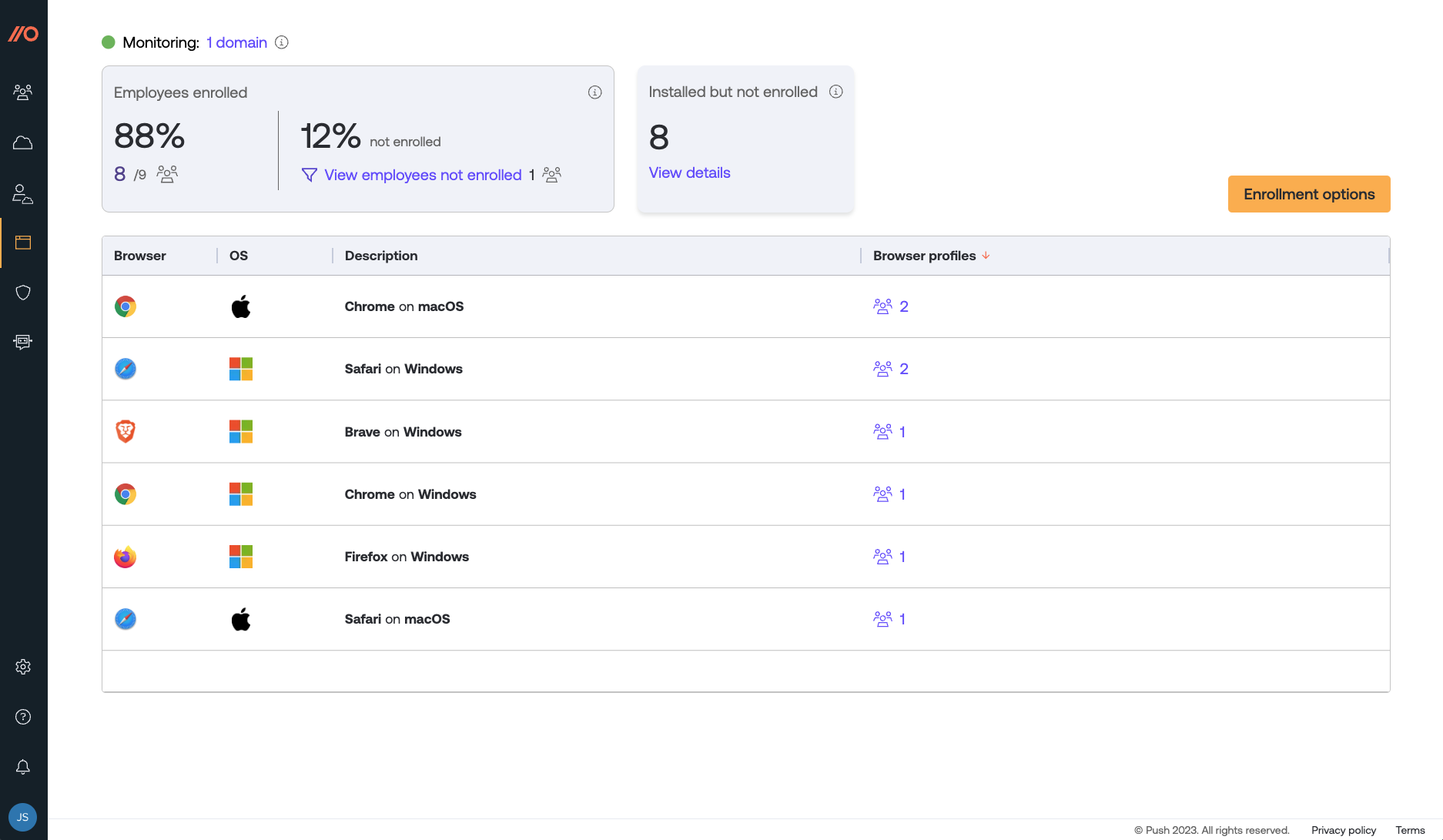This screenshot has width=1443, height=840.
Task: Open settings via the gear icon
Action: click(23, 667)
